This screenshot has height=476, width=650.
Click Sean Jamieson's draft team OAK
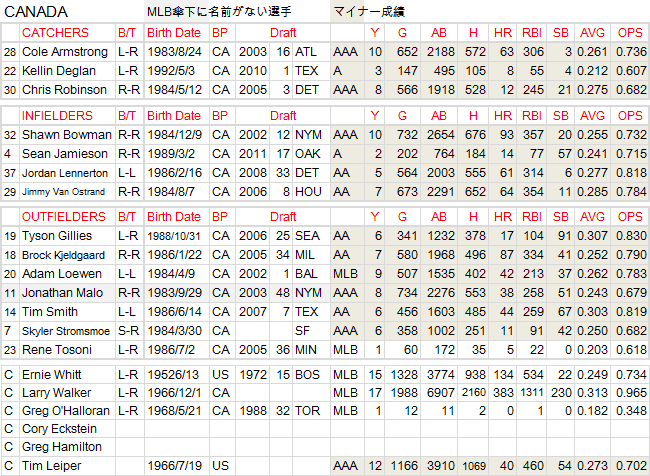coord(308,154)
